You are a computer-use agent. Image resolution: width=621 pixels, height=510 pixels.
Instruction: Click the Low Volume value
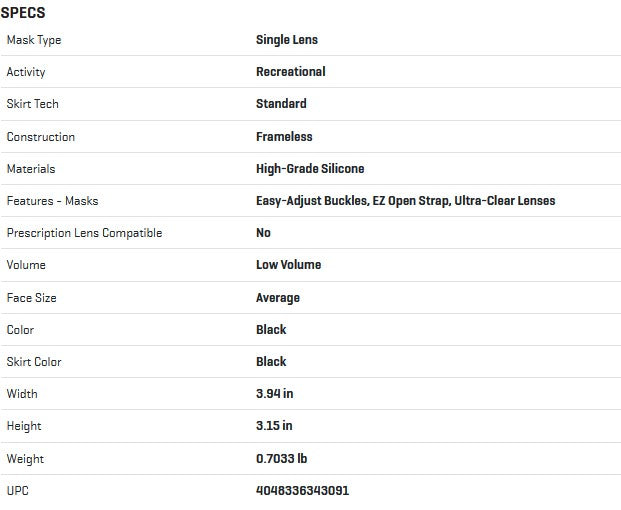pos(289,265)
